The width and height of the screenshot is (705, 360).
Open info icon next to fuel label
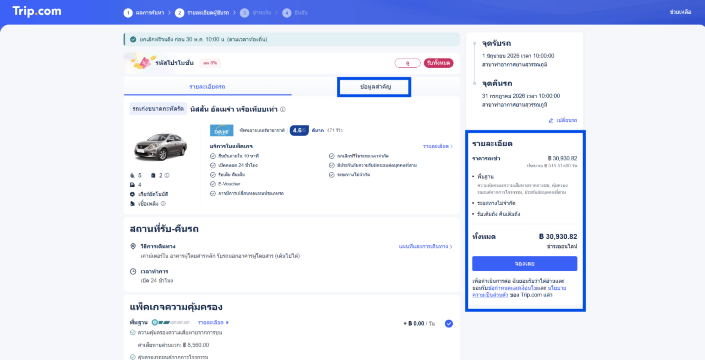163,204
